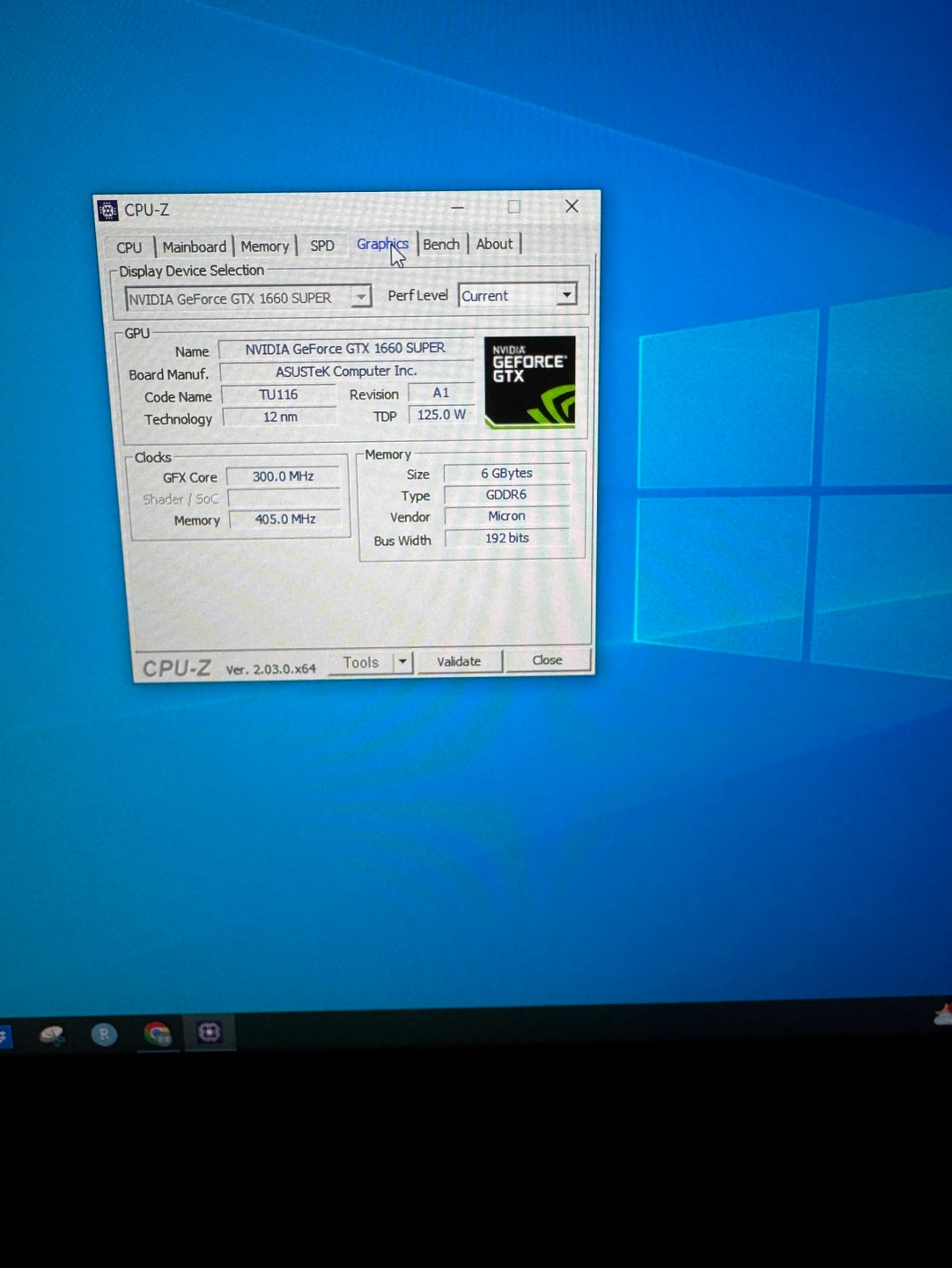Image resolution: width=952 pixels, height=1268 pixels.
Task: Click the Close button at the bottom
Action: (x=547, y=660)
